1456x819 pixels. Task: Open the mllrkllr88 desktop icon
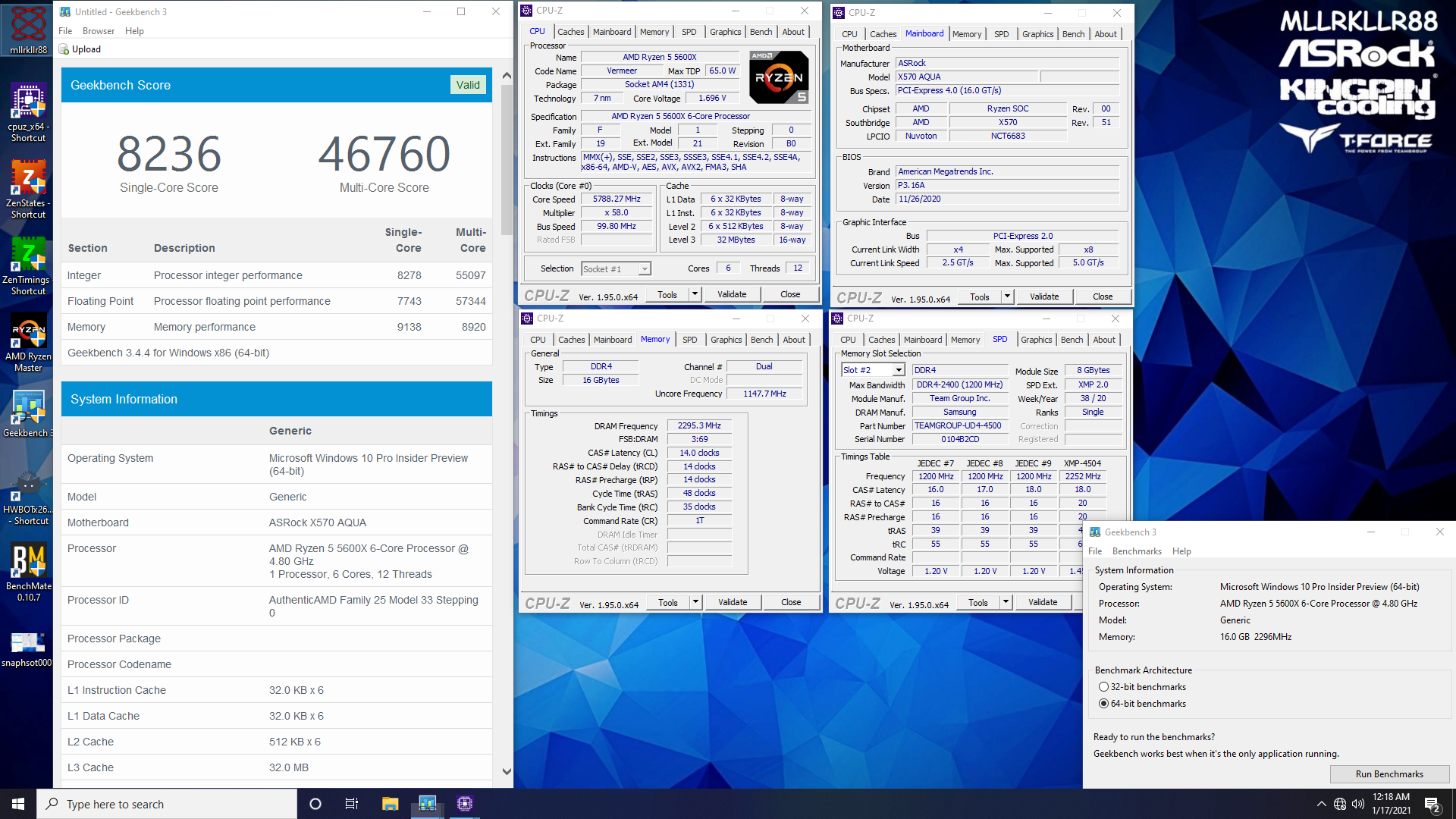point(28,30)
